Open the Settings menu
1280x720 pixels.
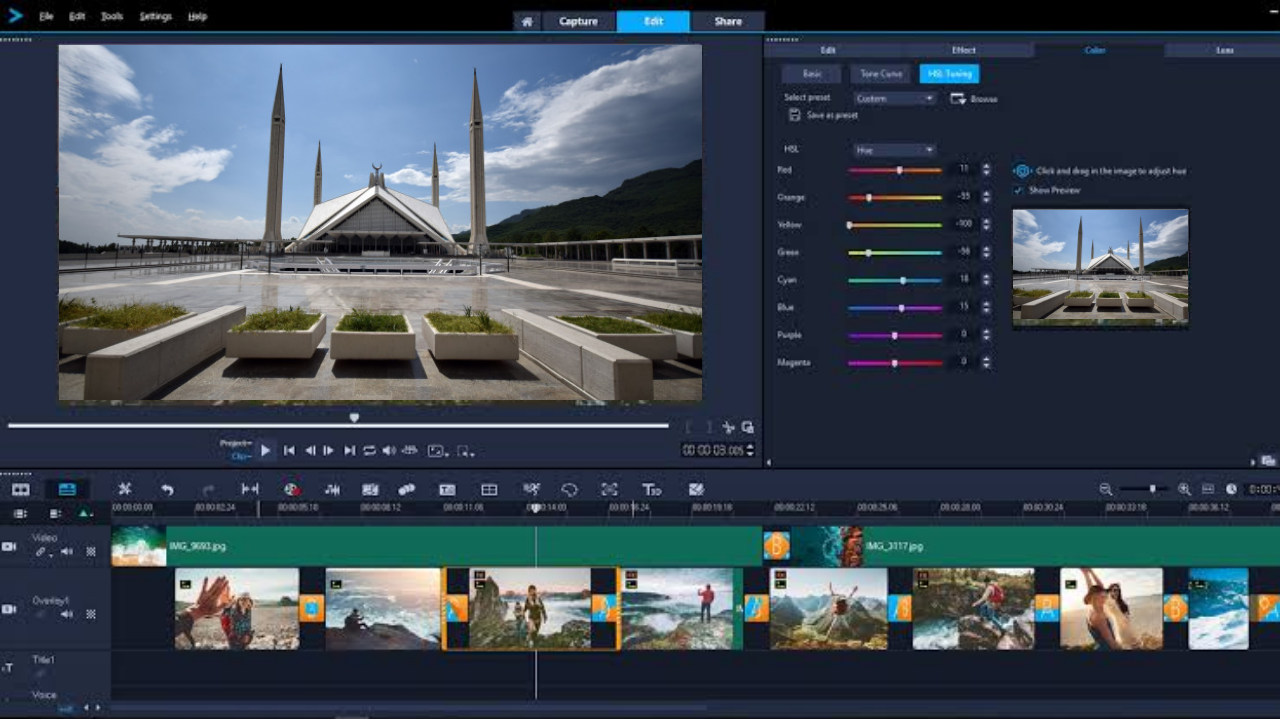pyautogui.click(x=155, y=17)
